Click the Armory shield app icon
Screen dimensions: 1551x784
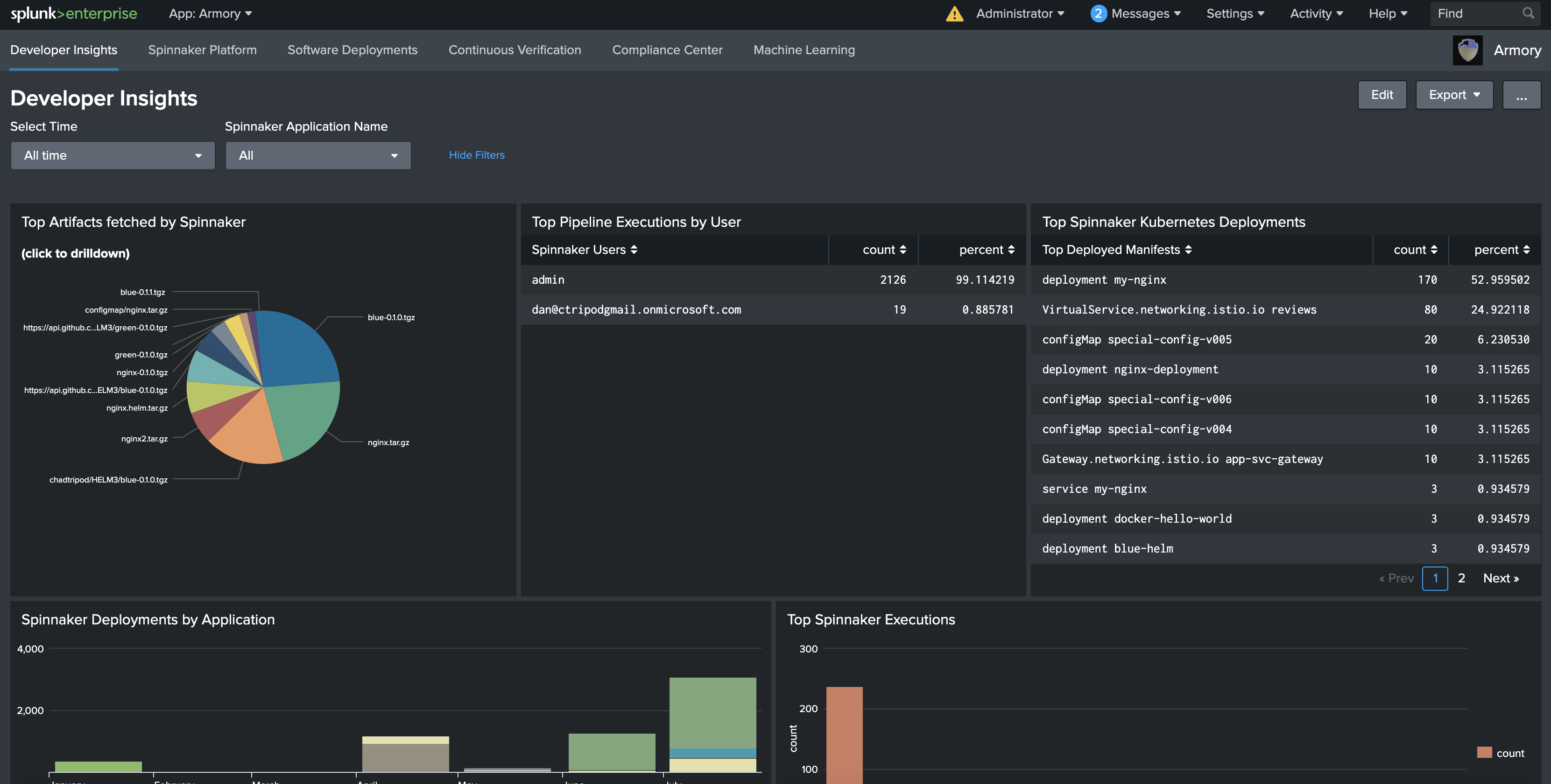(x=1467, y=50)
